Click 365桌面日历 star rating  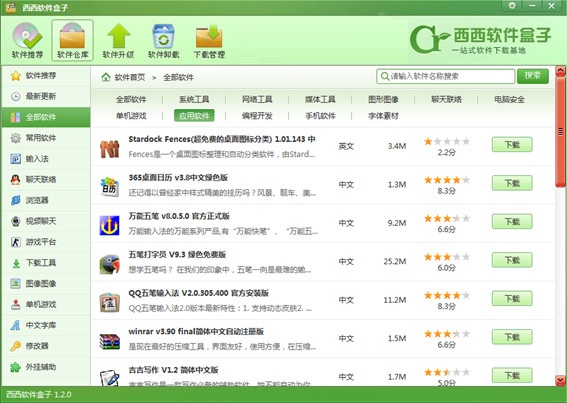pos(447,180)
